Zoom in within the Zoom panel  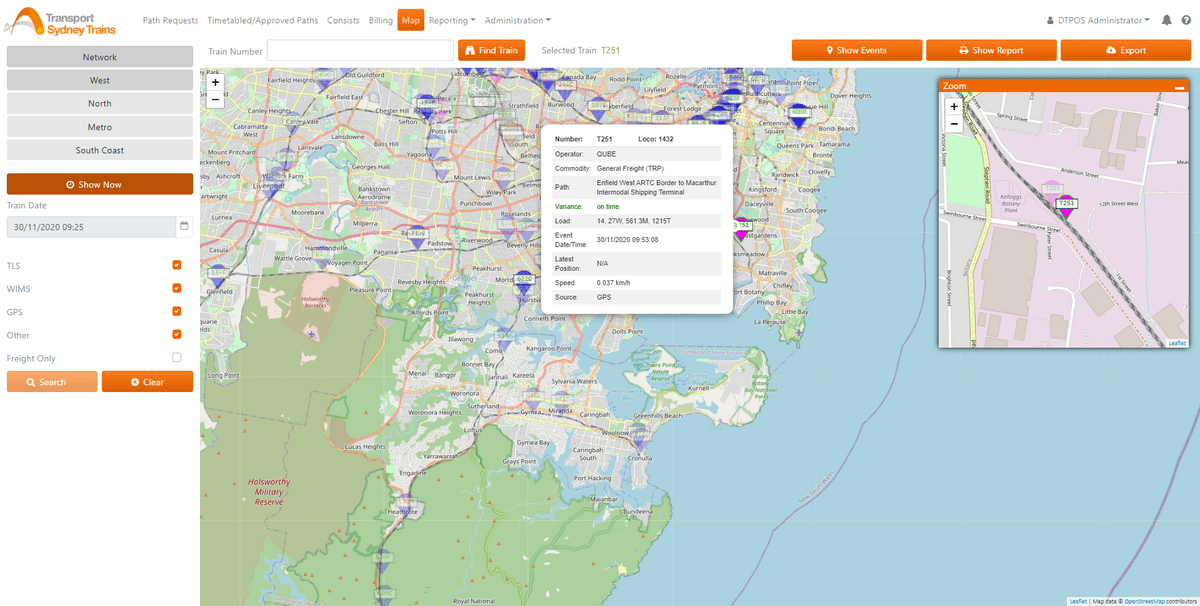[953, 107]
